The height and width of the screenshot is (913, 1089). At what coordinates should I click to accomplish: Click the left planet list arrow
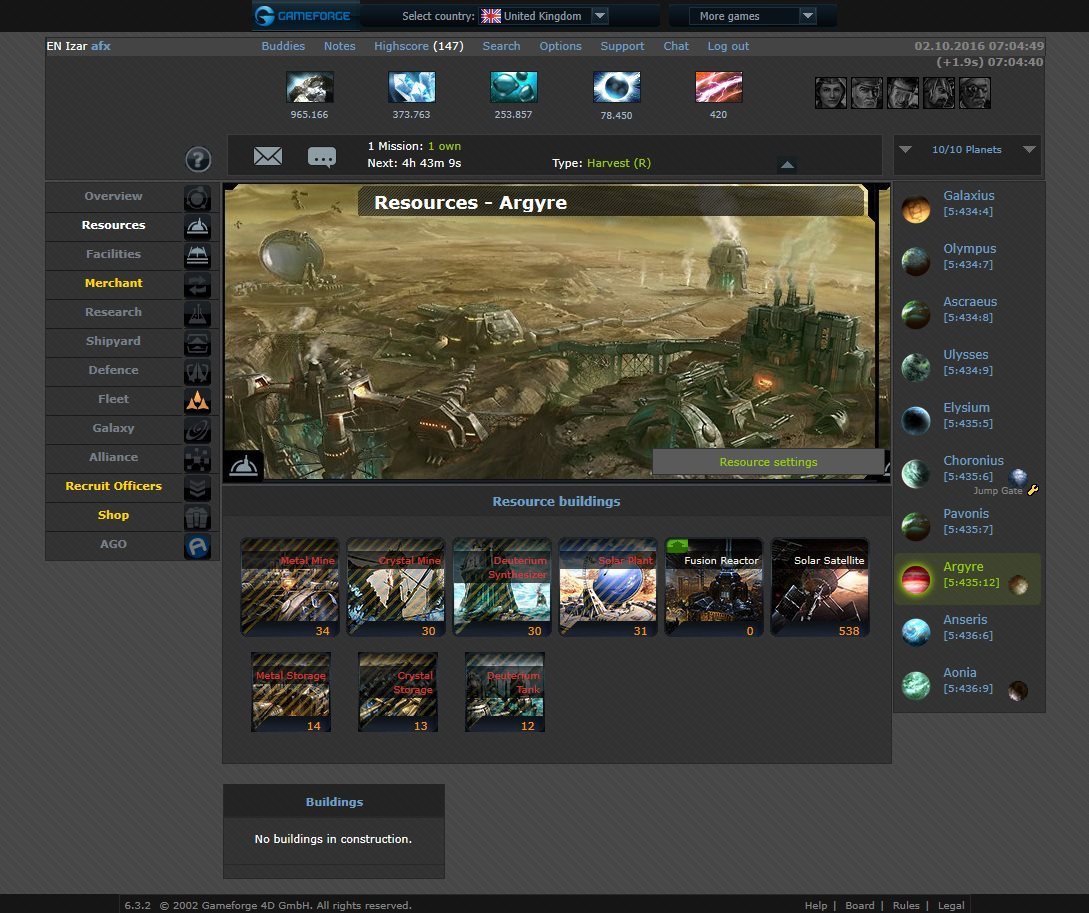pyautogui.click(x=905, y=149)
